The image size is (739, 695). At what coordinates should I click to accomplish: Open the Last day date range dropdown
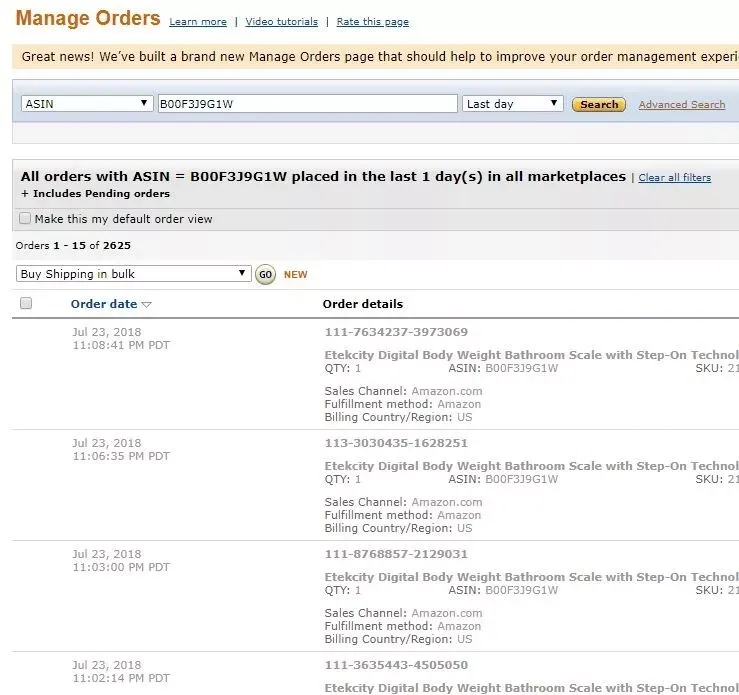(513, 104)
